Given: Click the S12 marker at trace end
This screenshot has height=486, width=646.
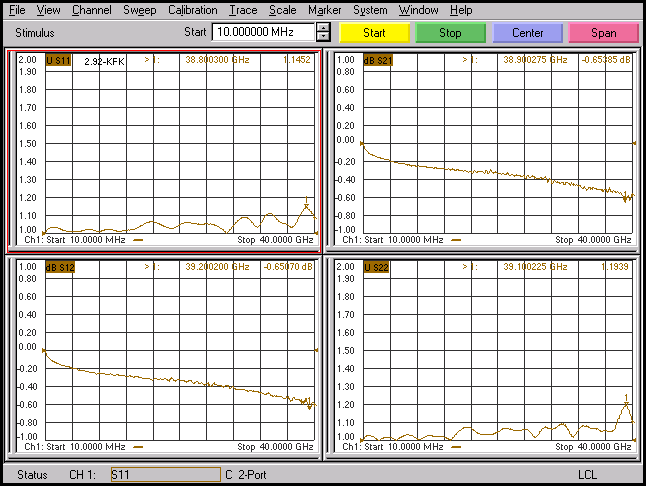Looking at the screenshot, I should [x=309, y=405].
